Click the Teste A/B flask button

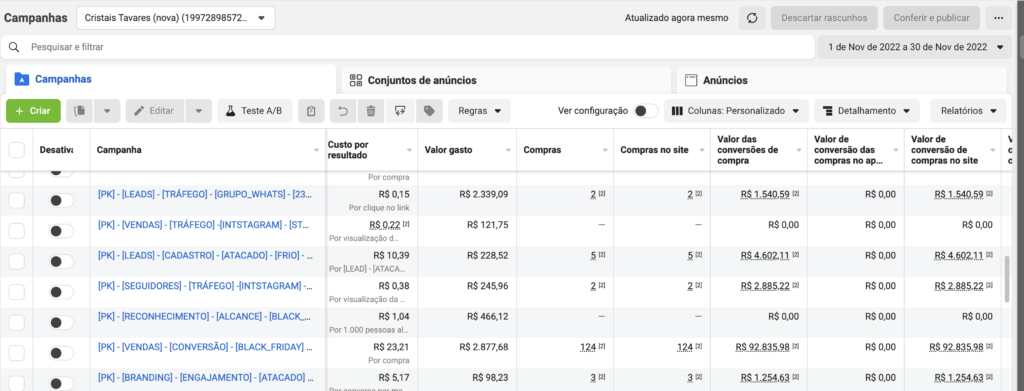click(255, 111)
